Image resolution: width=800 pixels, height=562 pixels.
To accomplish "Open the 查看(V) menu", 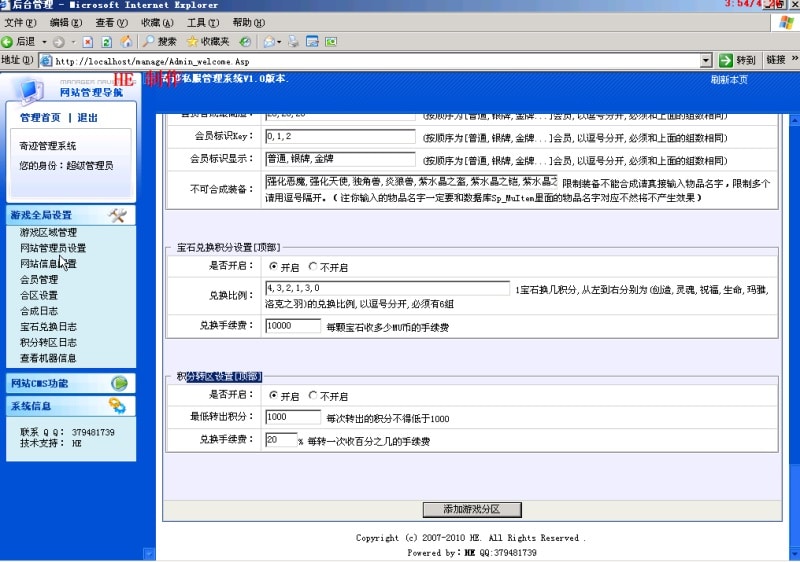I will tap(111, 22).
